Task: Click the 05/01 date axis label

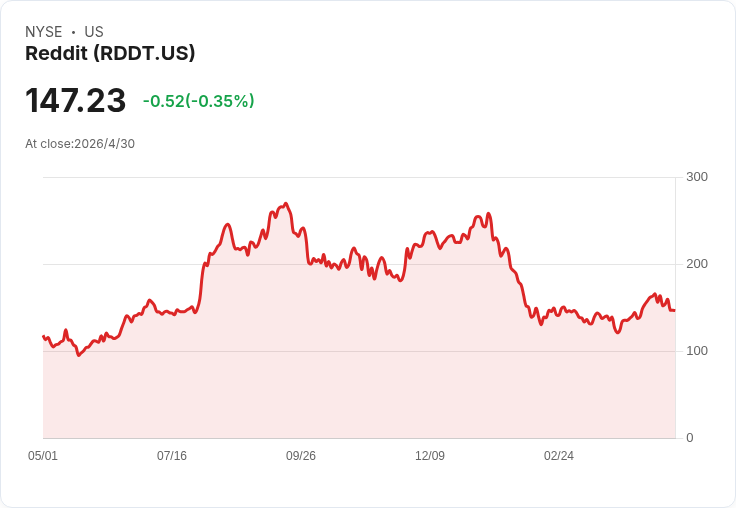Action: (x=43, y=455)
